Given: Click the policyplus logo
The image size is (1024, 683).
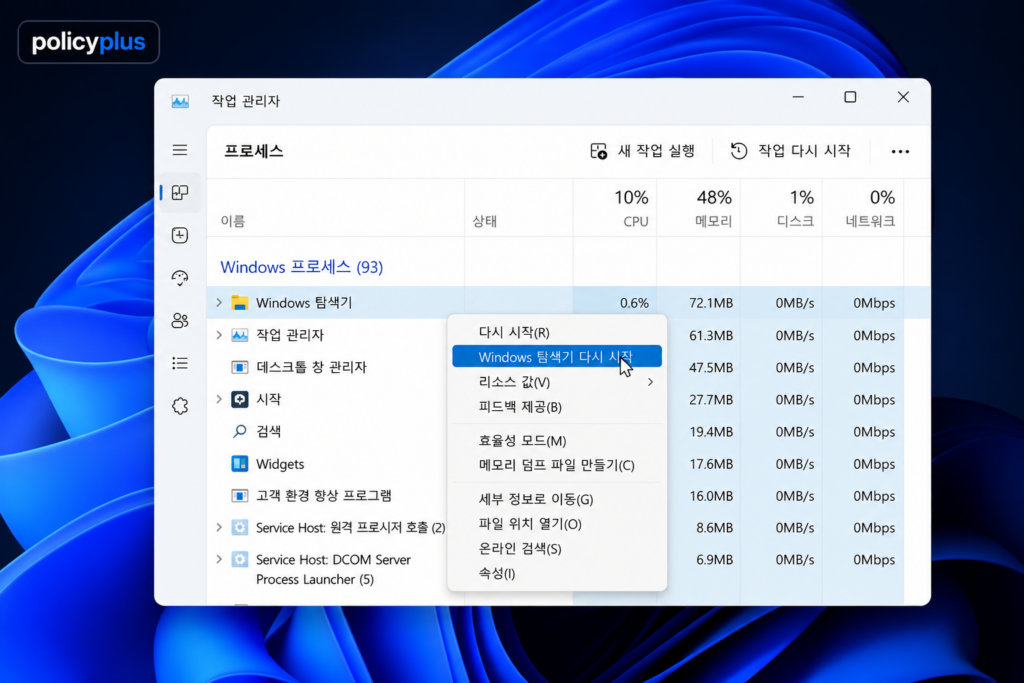Looking at the screenshot, I should 89,42.
